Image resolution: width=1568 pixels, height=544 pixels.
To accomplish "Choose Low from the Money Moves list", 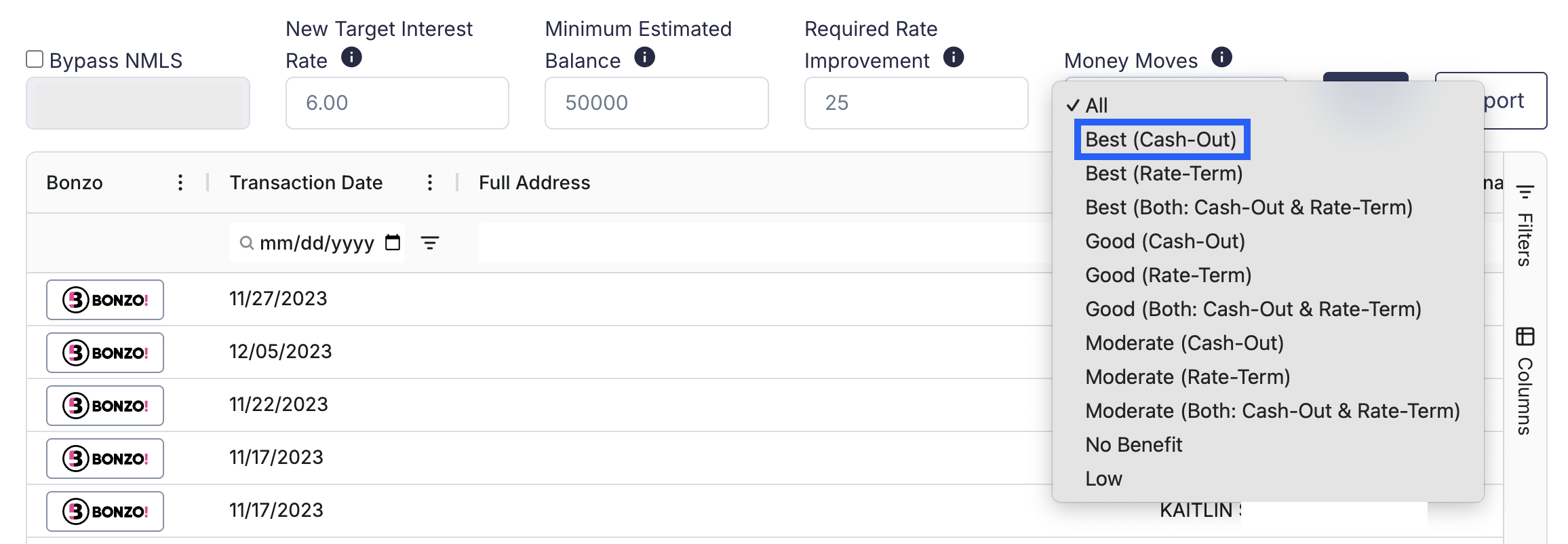I will (x=1103, y=479).
